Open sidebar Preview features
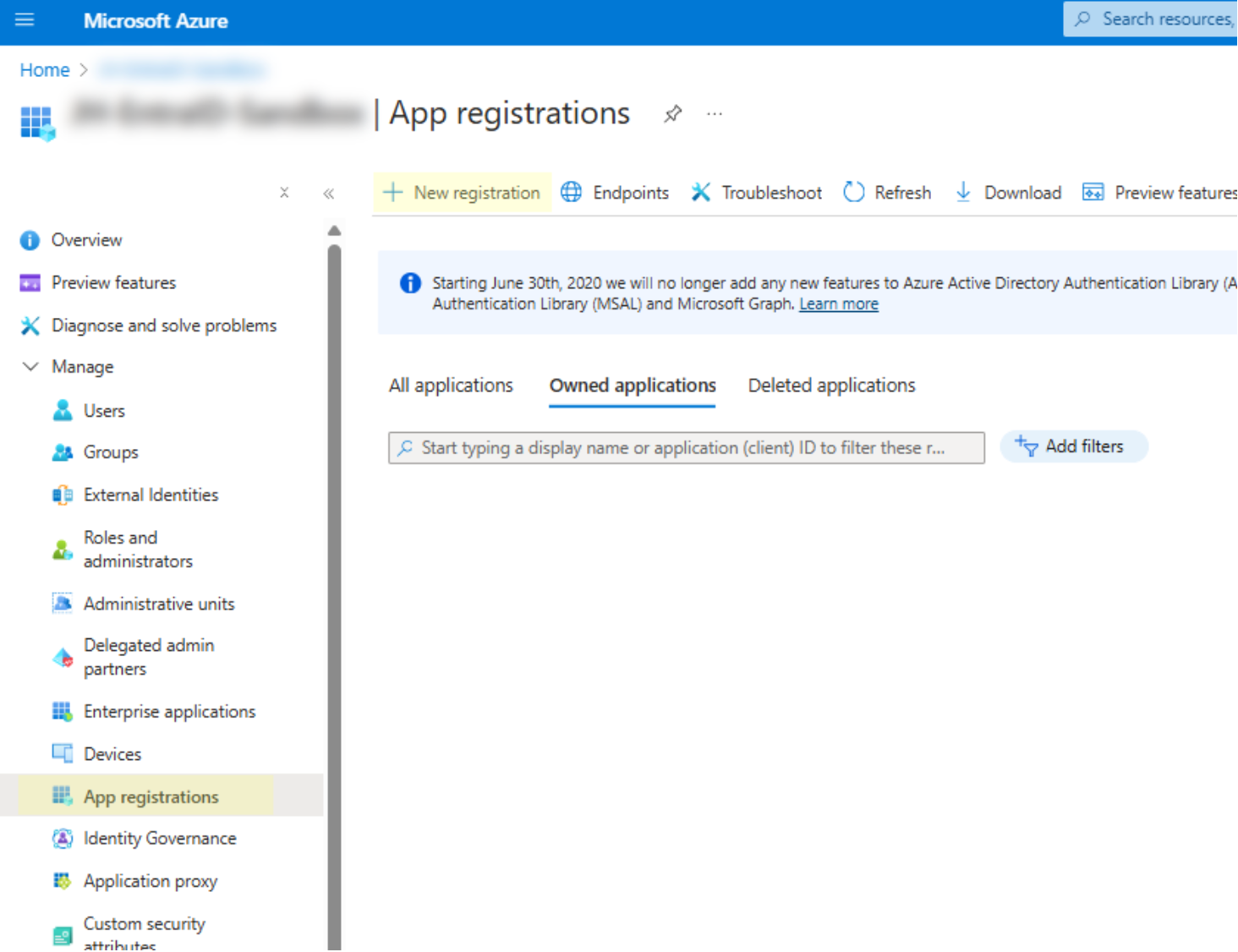Viewport: 1238px width, 952px height. coord(113,282)
